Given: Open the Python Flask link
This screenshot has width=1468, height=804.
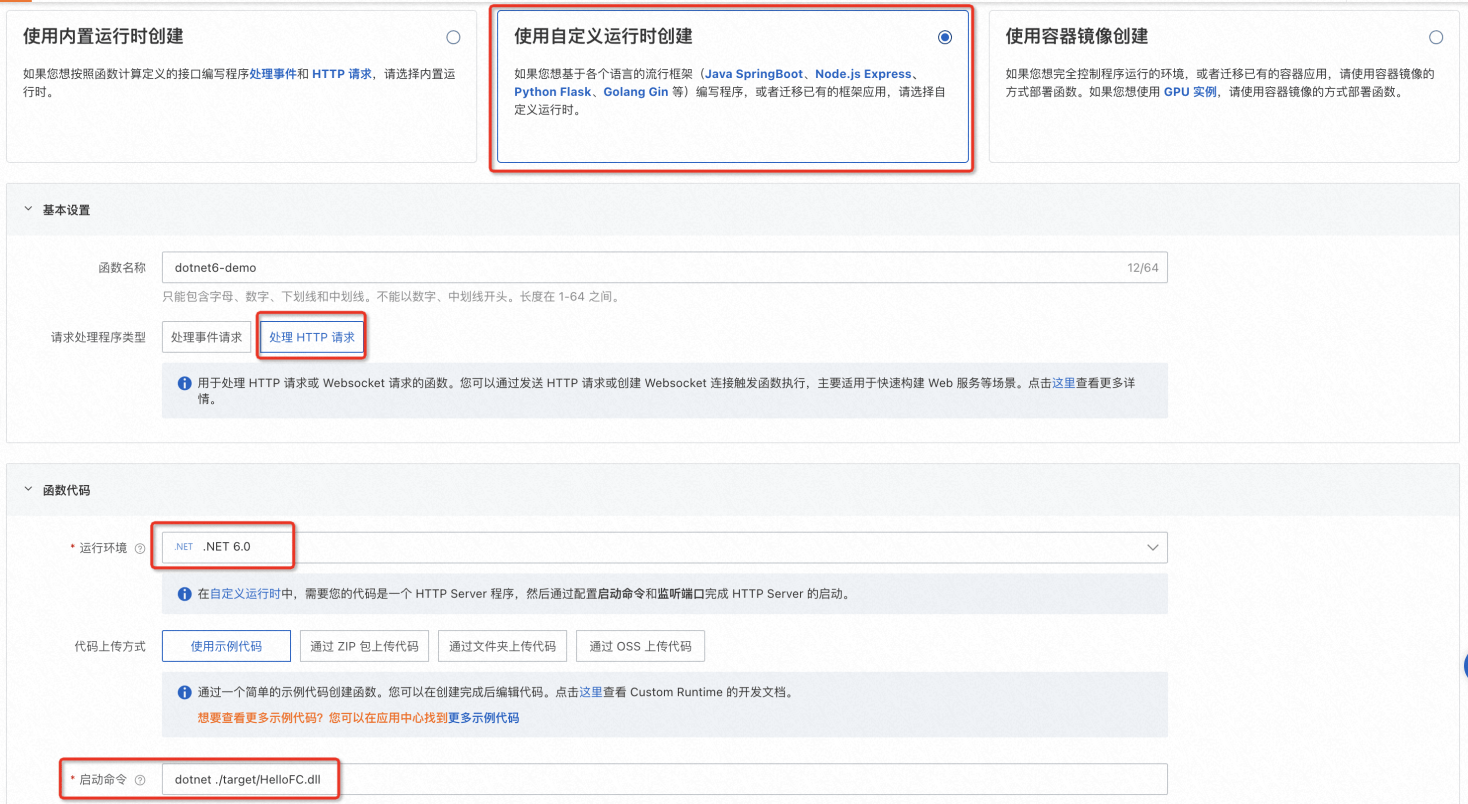Looking at the screenshot, I should point(553,92).
